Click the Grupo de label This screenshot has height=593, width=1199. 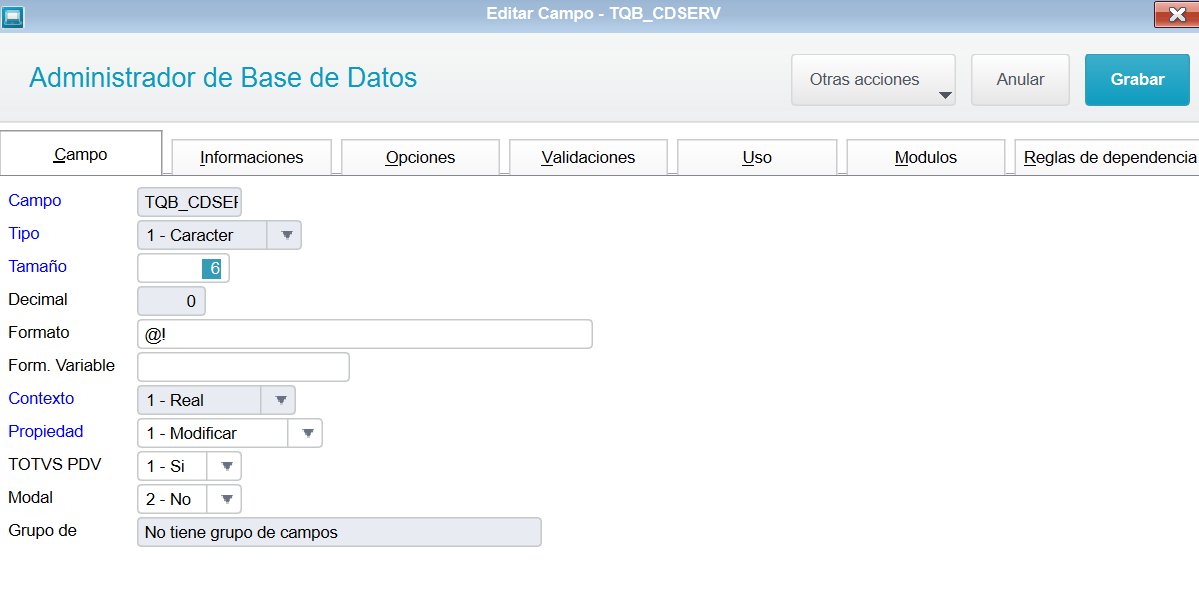[x=42, y=529]
